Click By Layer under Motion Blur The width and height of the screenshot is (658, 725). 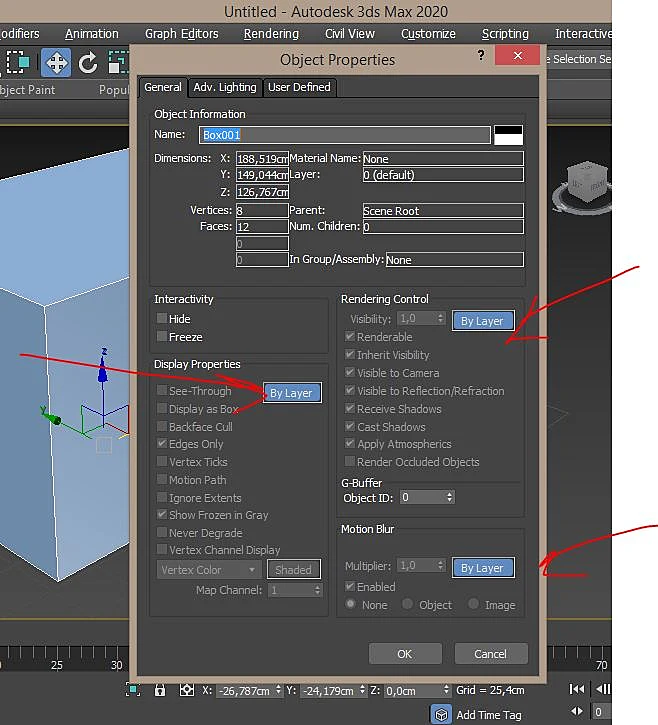coord(483,568)
